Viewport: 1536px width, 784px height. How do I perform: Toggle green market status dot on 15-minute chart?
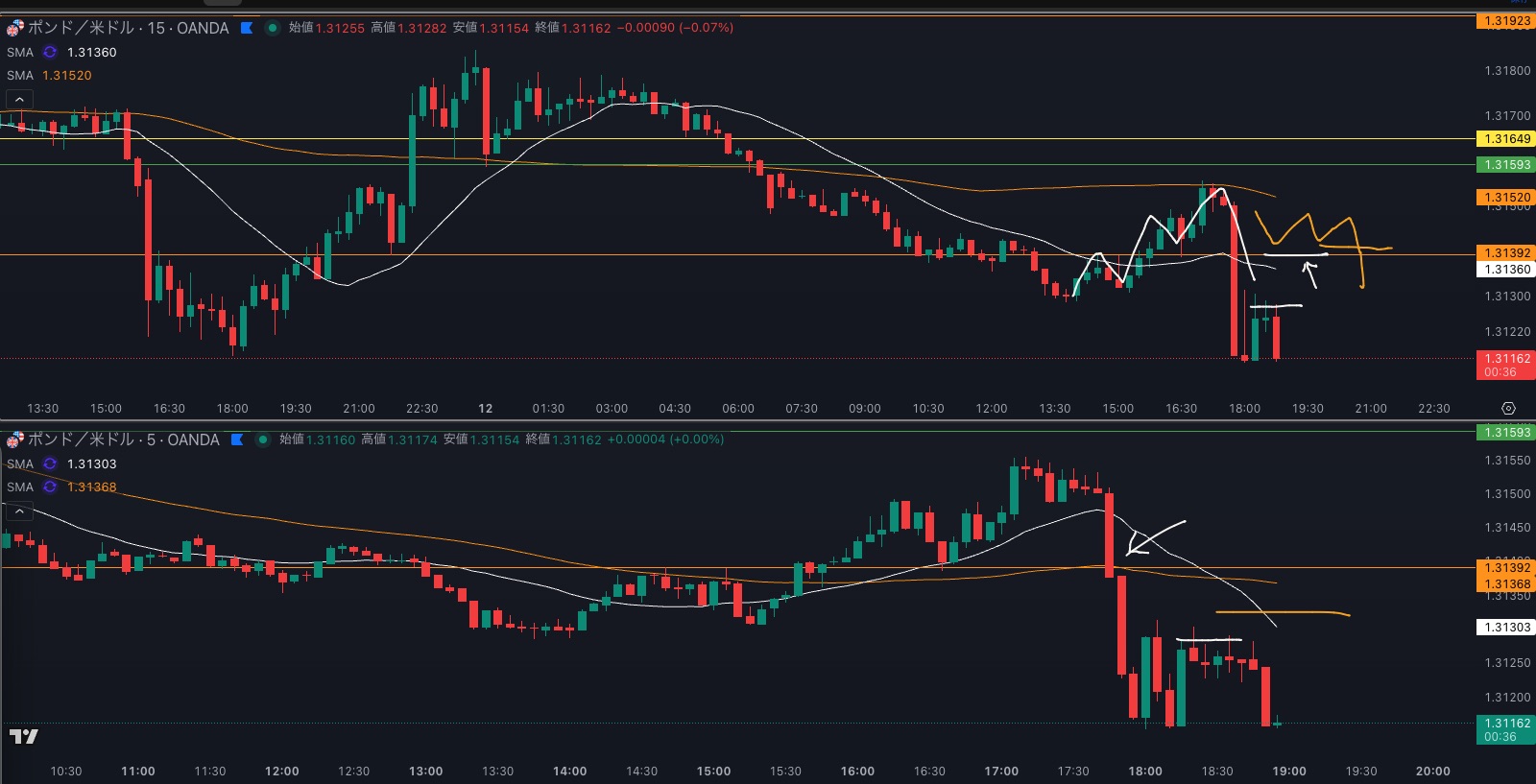click(273, 28)
